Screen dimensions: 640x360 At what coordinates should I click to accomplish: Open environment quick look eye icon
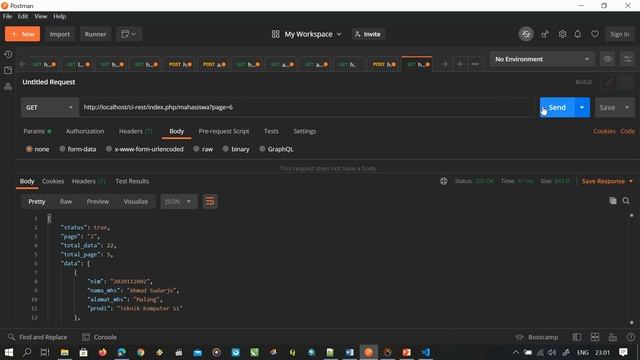coord(608,59)
